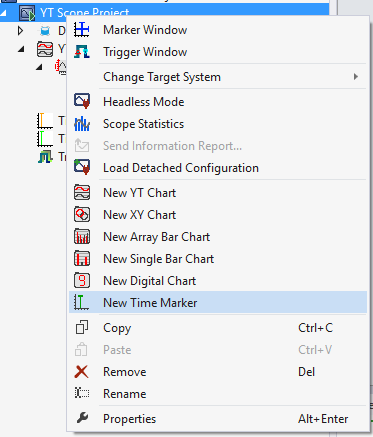Click the Ctrl+C shortcut label
This screenshot has height=437, width=373.
pos(315,328)
